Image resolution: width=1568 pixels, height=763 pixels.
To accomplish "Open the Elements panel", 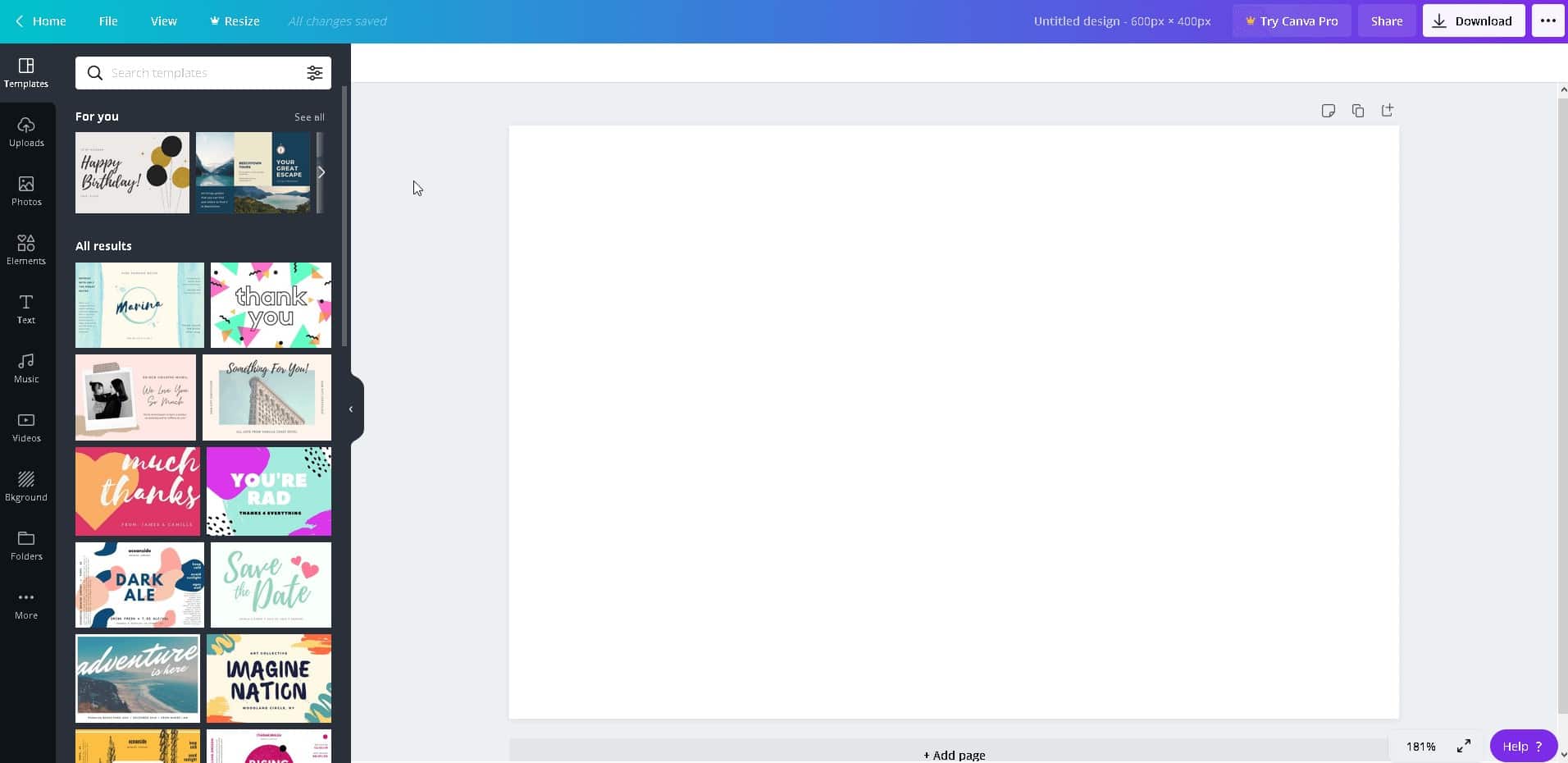I will pyautogui.click(x=26, y=249).
